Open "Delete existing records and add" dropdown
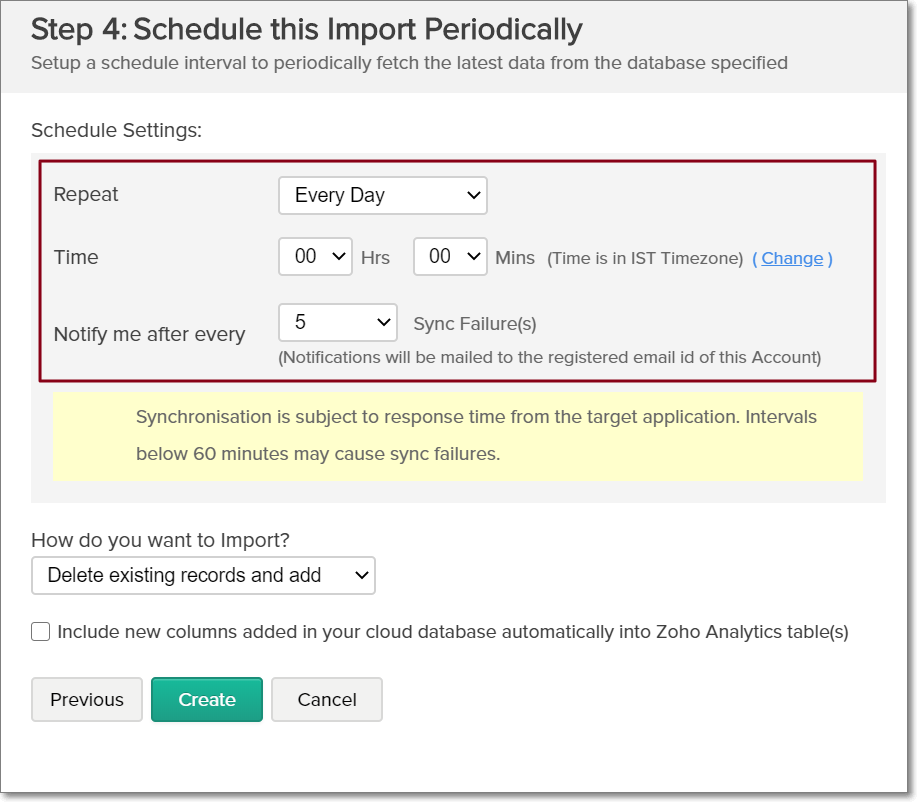Screen dimensions: 917x802 tap(203, 576)
